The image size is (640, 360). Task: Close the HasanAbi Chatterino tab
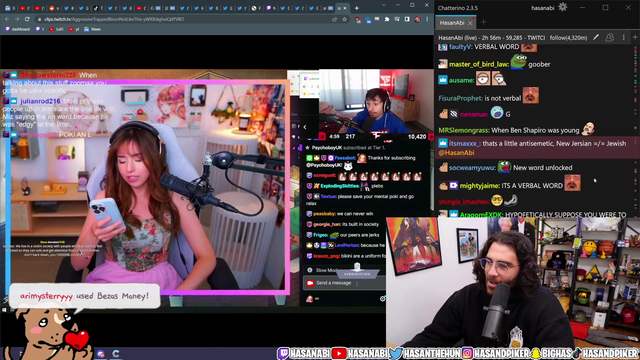point(470,23)
